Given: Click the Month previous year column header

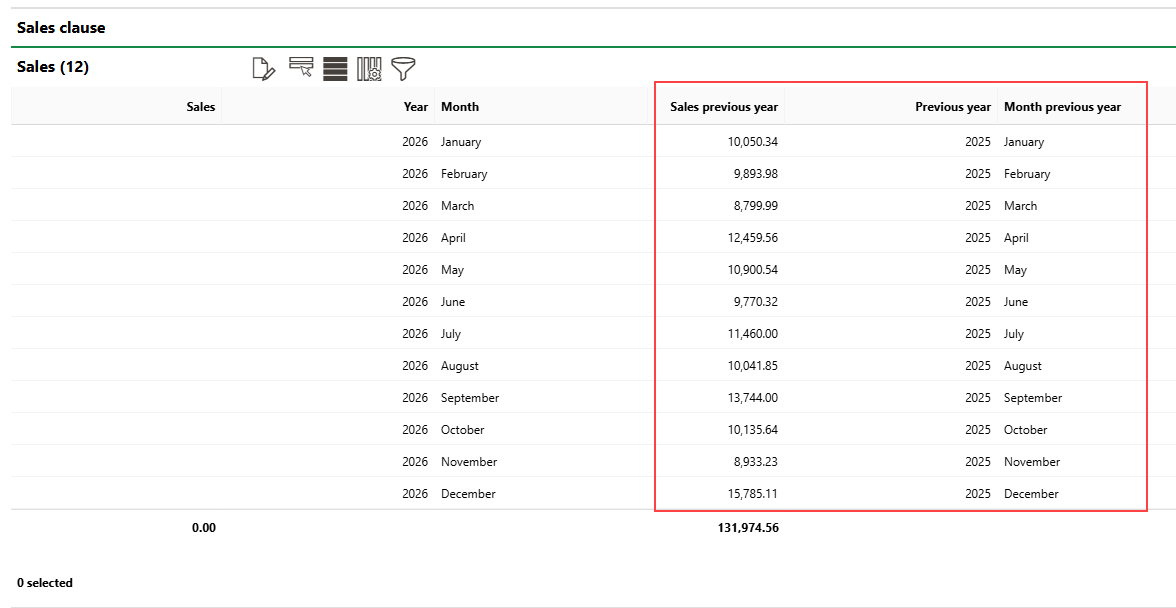Looking at the screenshot, I should pyautogui.click(x=1062, y=107).
